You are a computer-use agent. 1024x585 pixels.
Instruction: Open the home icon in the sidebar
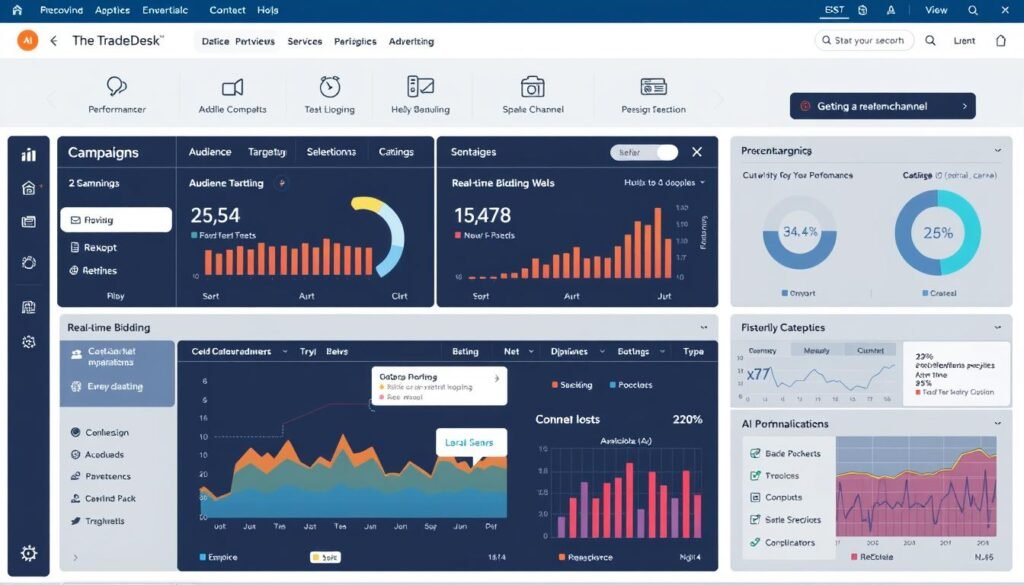pos(27,186)
